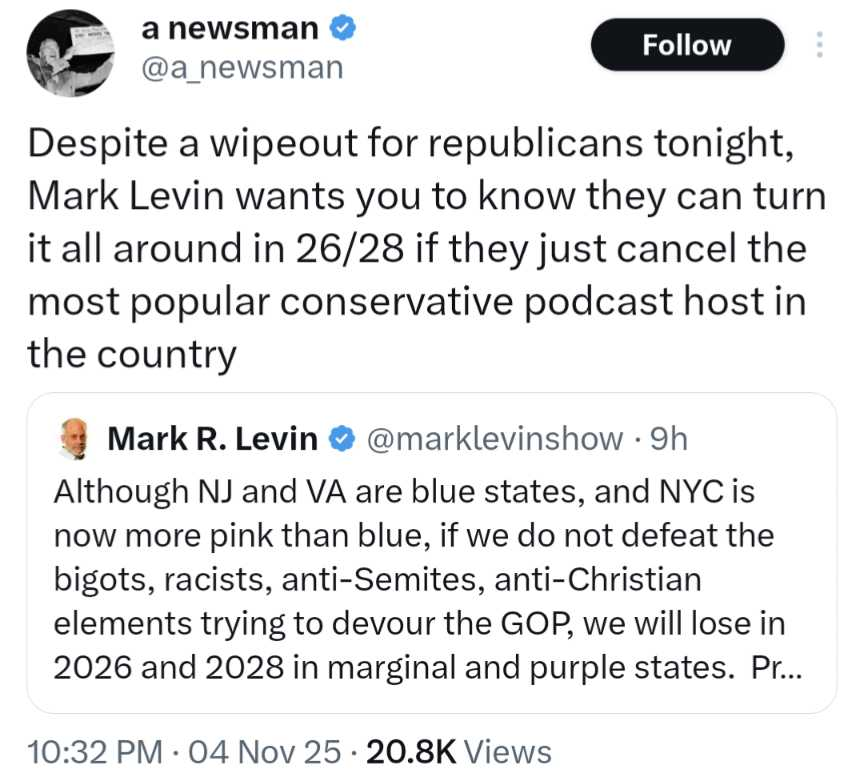This screenshot has width=864, height=773.
Task: Click the "Views" label at the bottom
Action: (508, 751)
